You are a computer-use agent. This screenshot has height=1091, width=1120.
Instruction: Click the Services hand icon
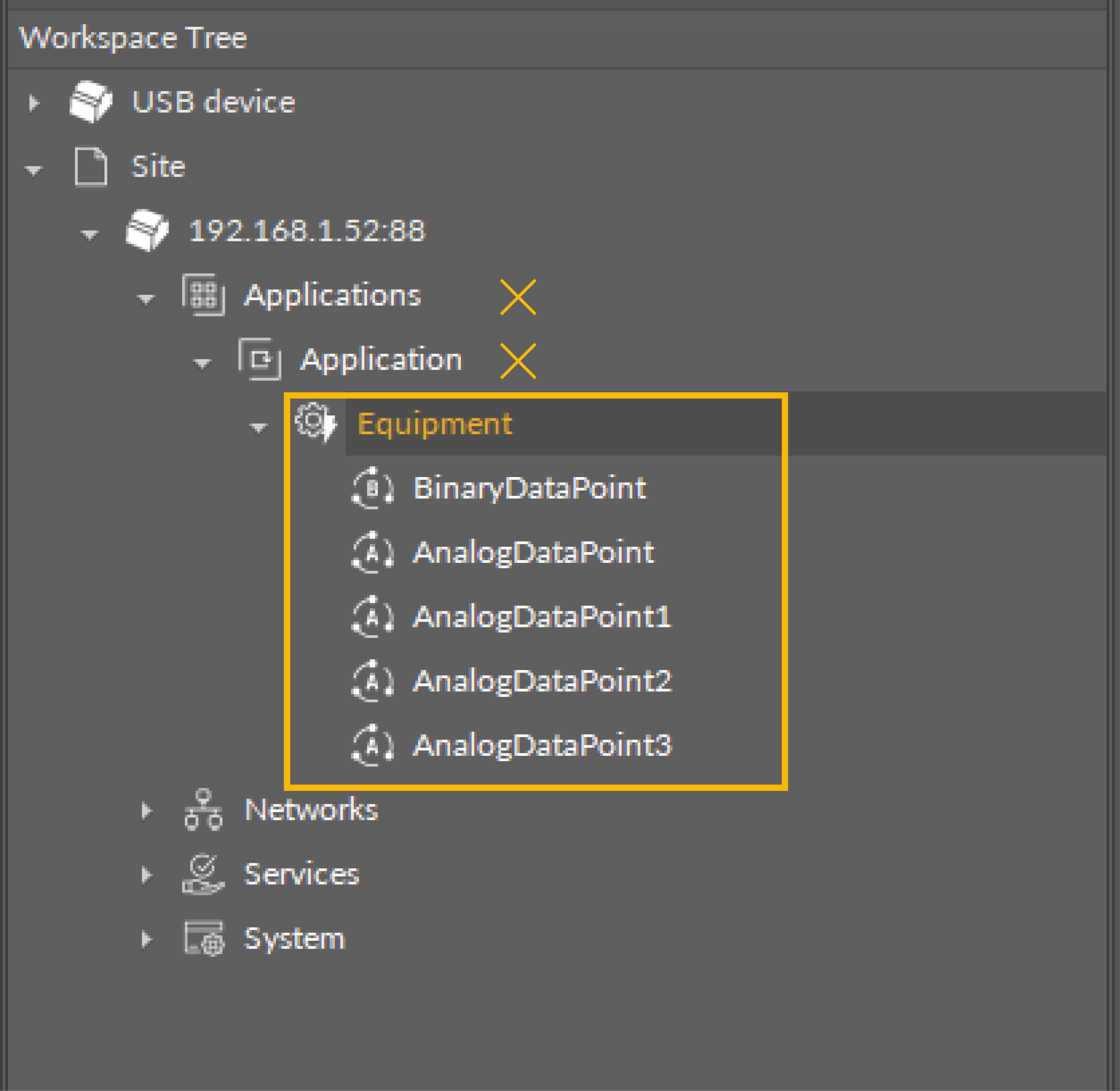point(203,874)
